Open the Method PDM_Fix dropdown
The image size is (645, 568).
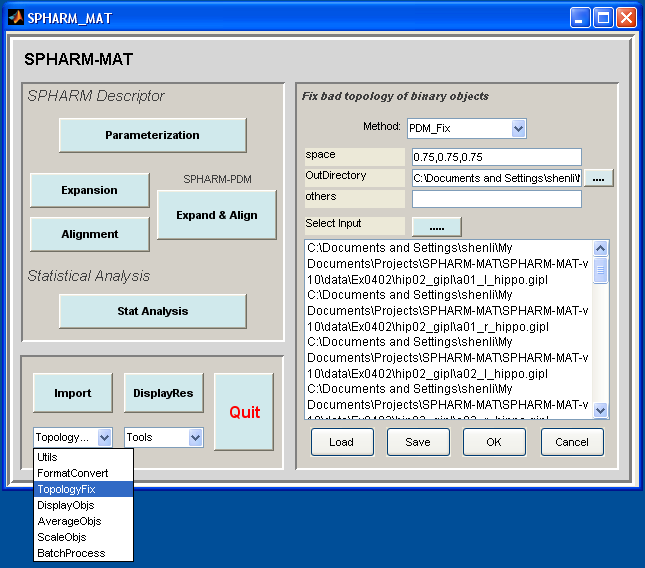pos(518,129)
